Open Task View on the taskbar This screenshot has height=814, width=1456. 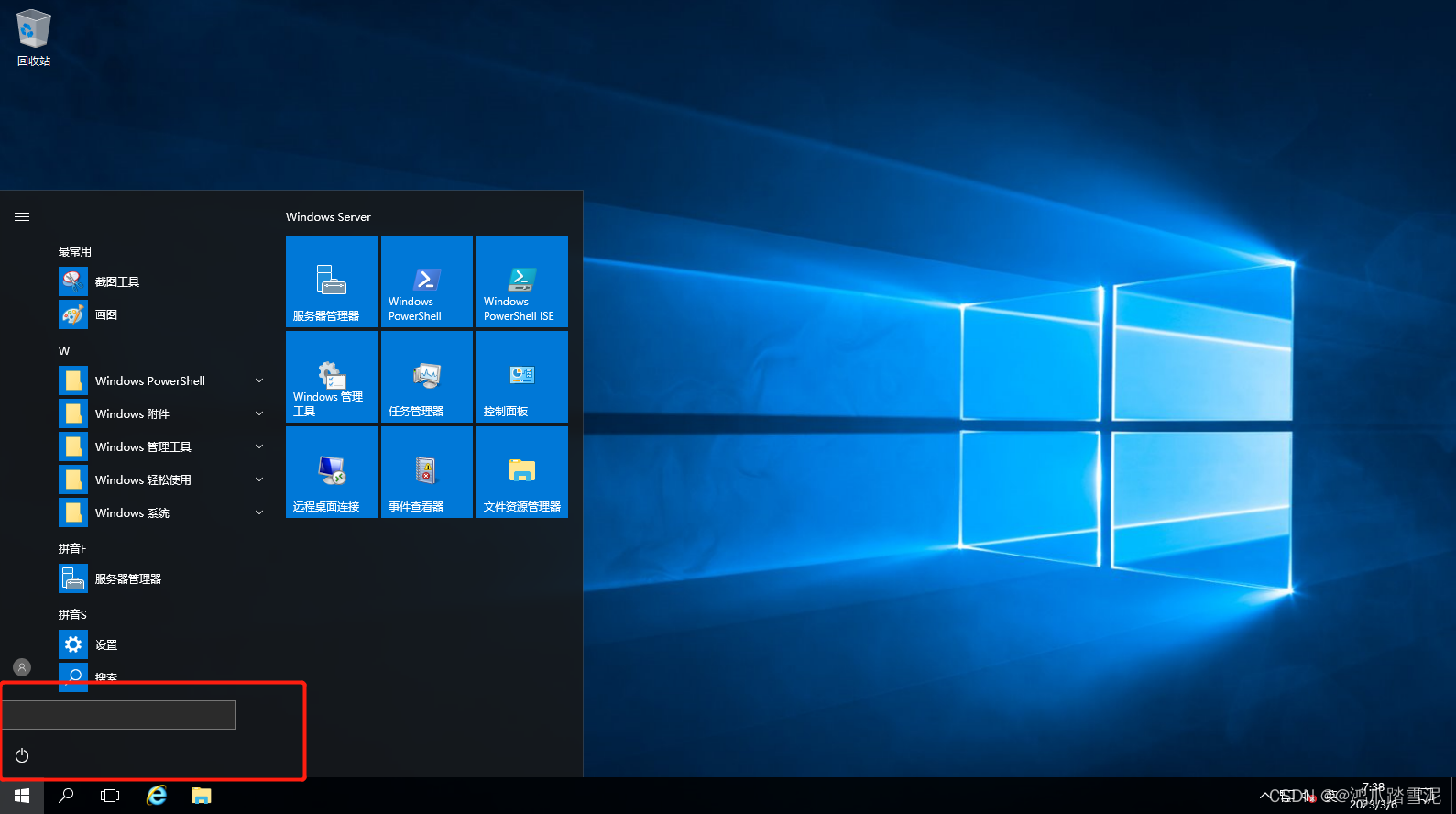pyautogui.click(x=110, y=796)
